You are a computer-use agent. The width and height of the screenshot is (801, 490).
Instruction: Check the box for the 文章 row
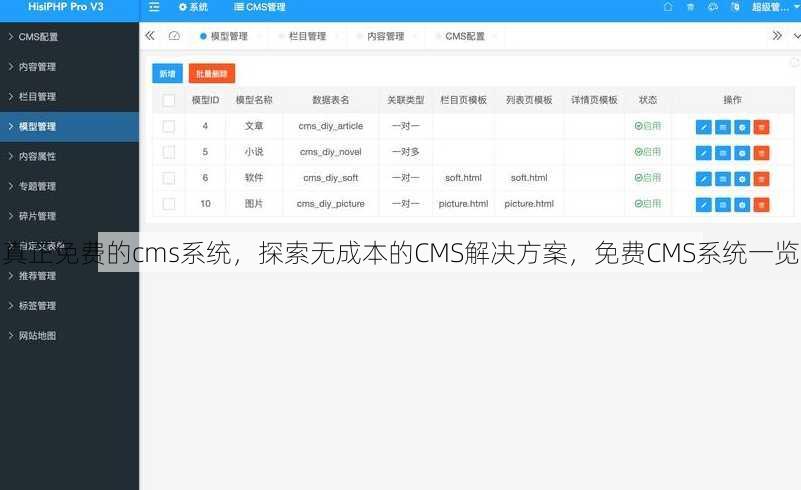[x=169, y=126]
